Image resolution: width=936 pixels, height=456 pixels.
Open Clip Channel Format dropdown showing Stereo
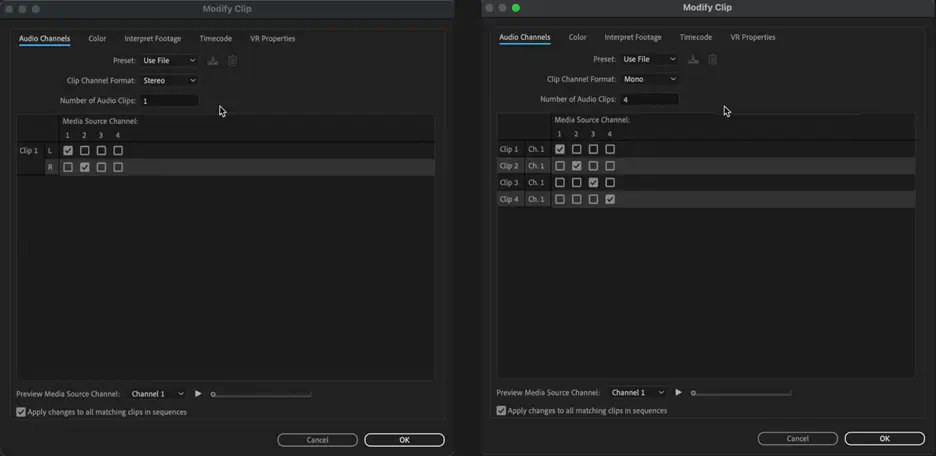coord(169,81)
